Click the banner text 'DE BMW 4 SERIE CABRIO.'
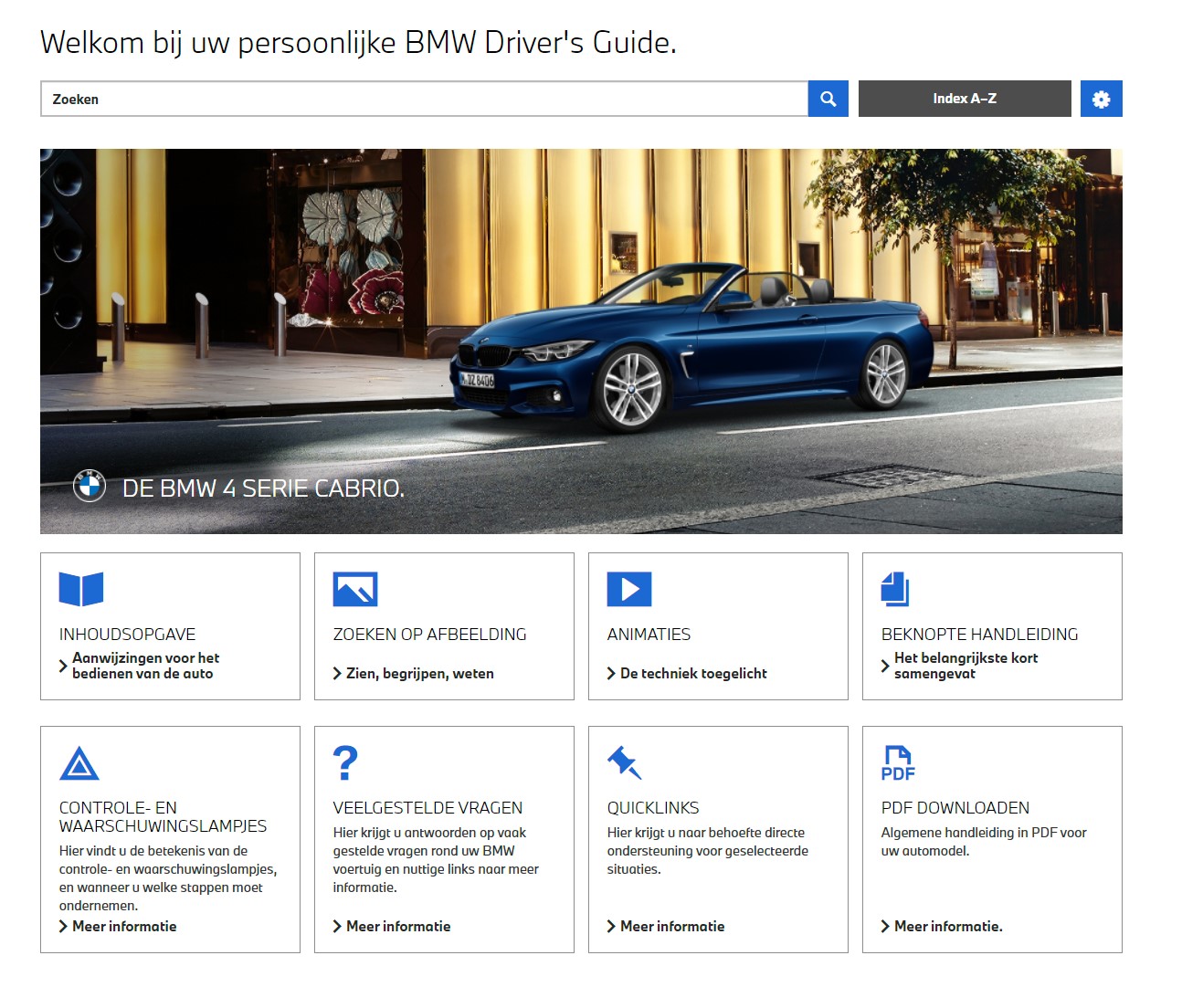 click(x=263, y=488)
